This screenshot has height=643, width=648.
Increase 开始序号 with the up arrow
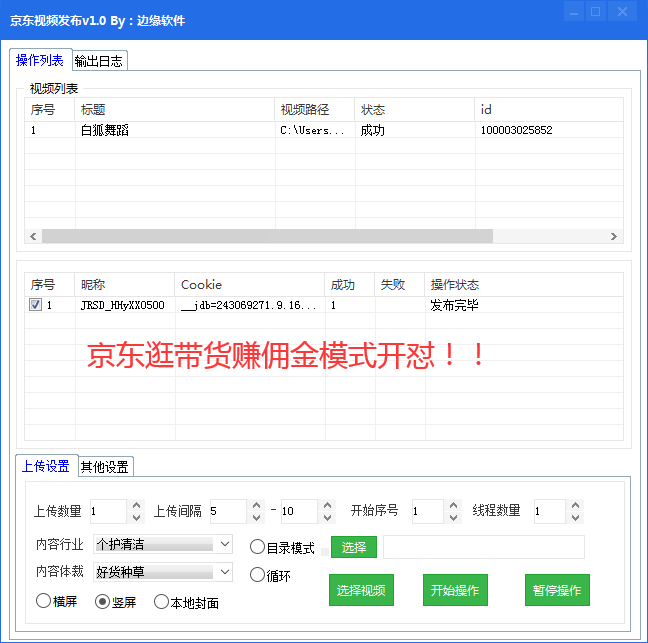[x=453, y=505]
